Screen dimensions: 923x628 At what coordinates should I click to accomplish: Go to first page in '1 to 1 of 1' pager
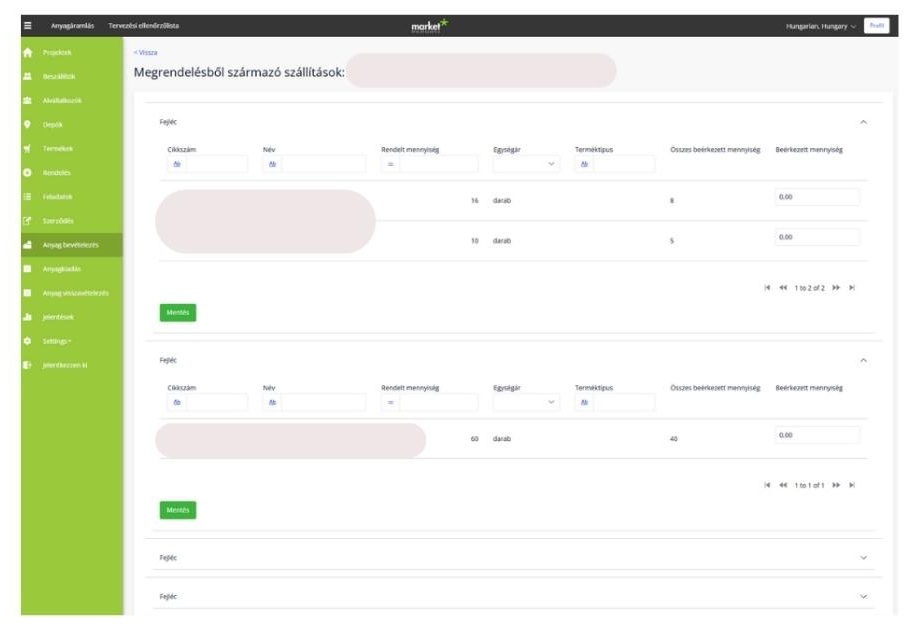pos(767,485)
